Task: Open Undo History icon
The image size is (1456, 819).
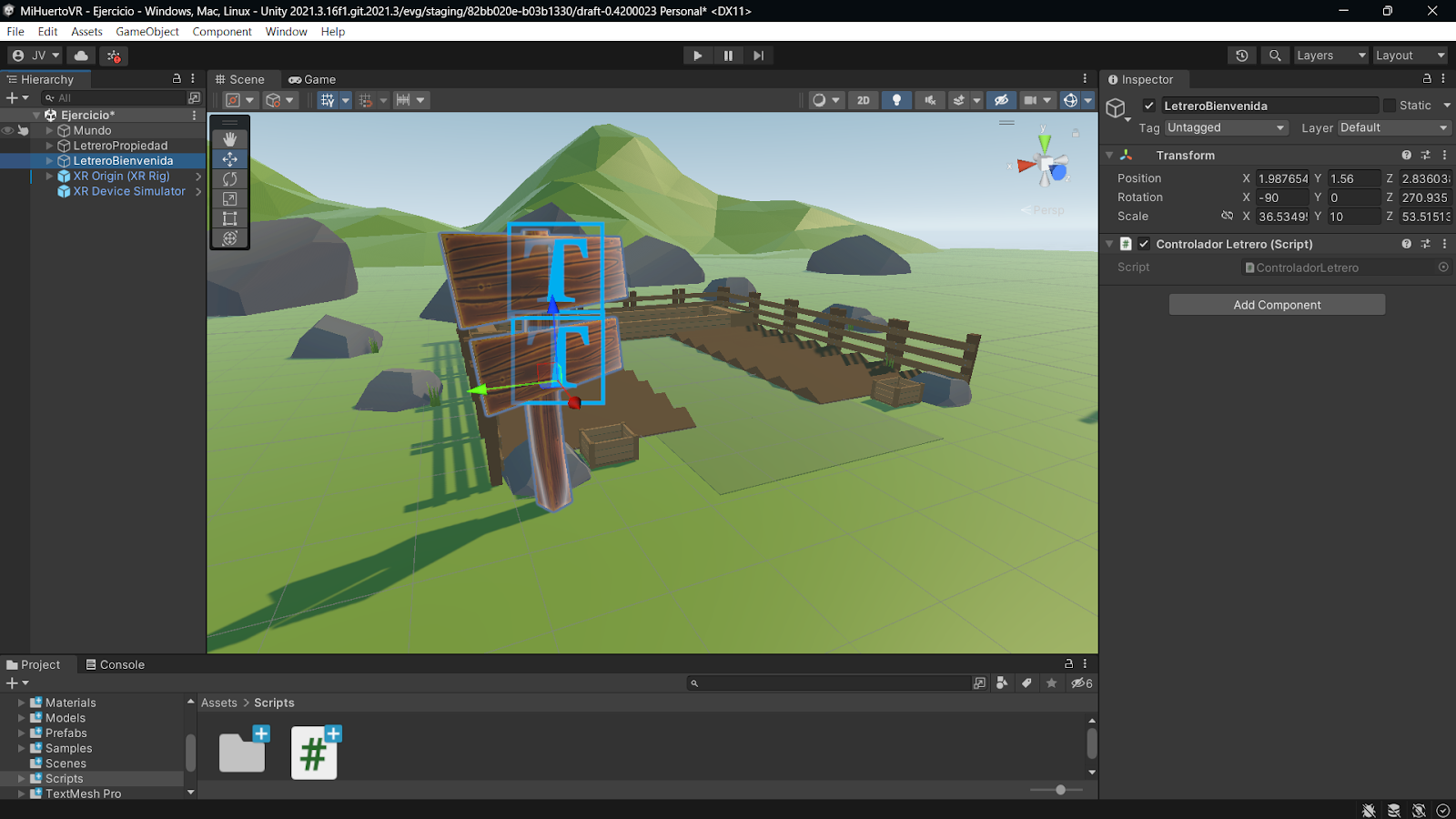Action: (x=1241, y=56)
